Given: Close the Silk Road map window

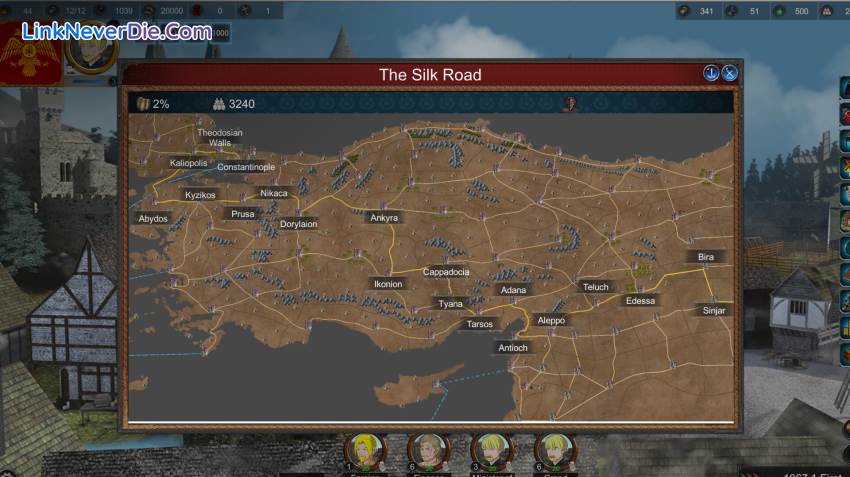Looking at the screenshot, I should 730,73.
